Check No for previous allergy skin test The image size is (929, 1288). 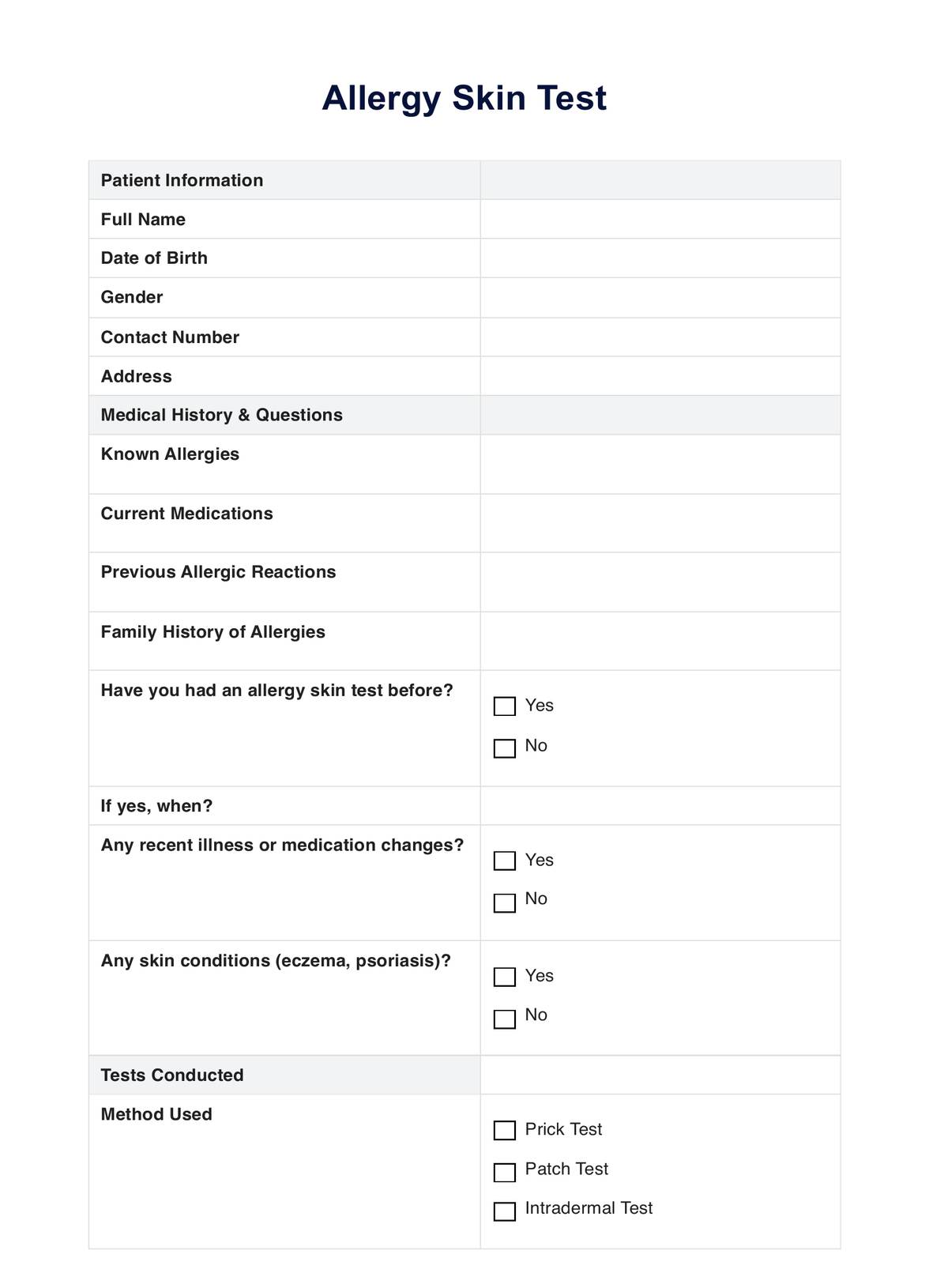point(504,748)
